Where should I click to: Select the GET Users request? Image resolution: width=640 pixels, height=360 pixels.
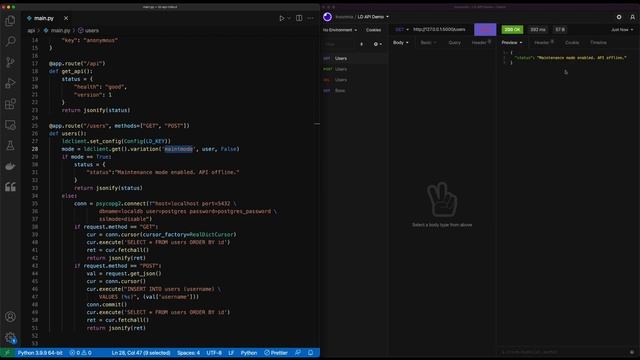coord(355,58)
